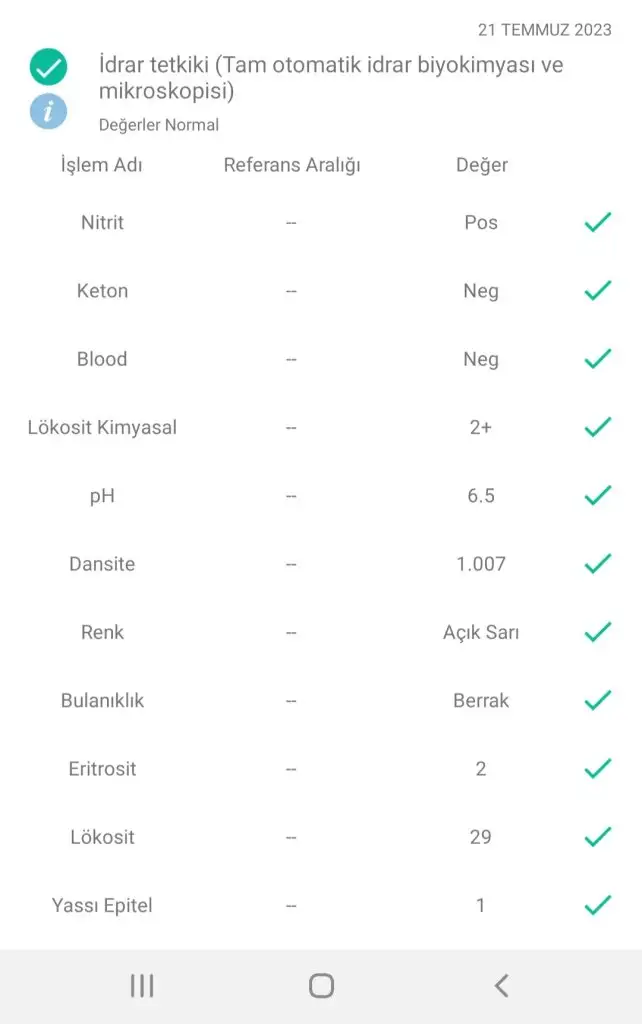Tap the checkmark in Eritrosit row
This screenshot has height=1024, width=642.
(x=597, y=768)
